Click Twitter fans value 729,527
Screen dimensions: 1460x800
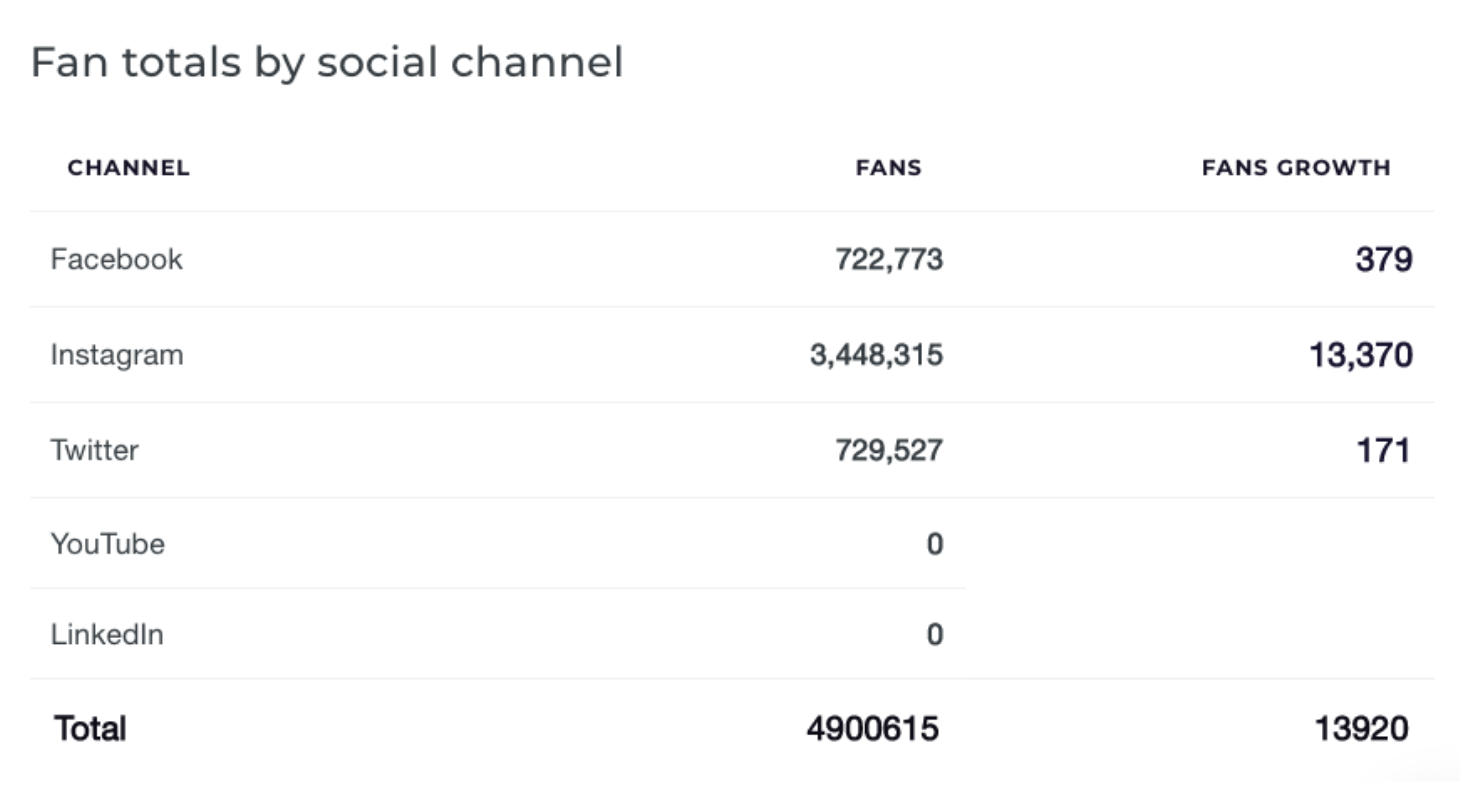point(889,450)
